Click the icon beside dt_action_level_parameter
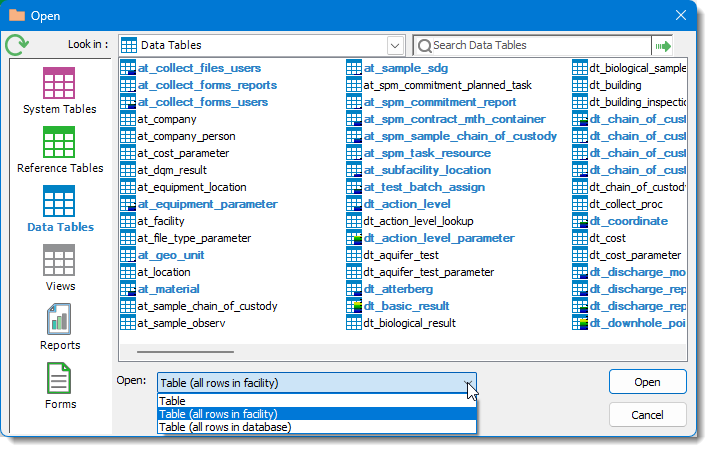The width and height of the screenshot is (712, 452). click(x=354, y=238)
